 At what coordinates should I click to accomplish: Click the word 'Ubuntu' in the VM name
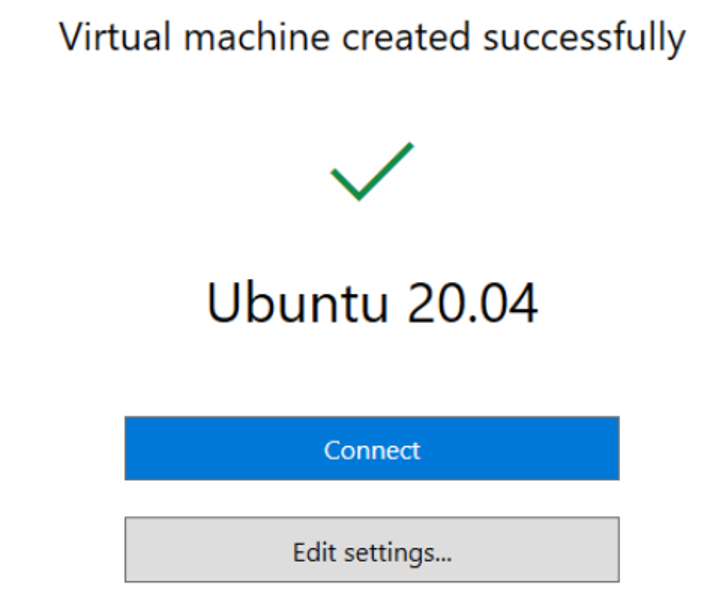(x=297, y=301)
